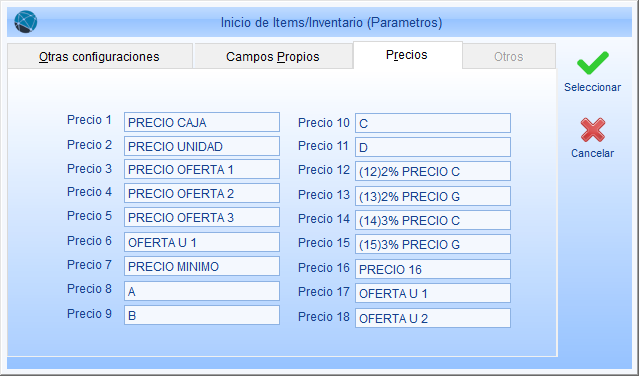Click the globe application logo icon
639x376 pixels.
(26, 22)
